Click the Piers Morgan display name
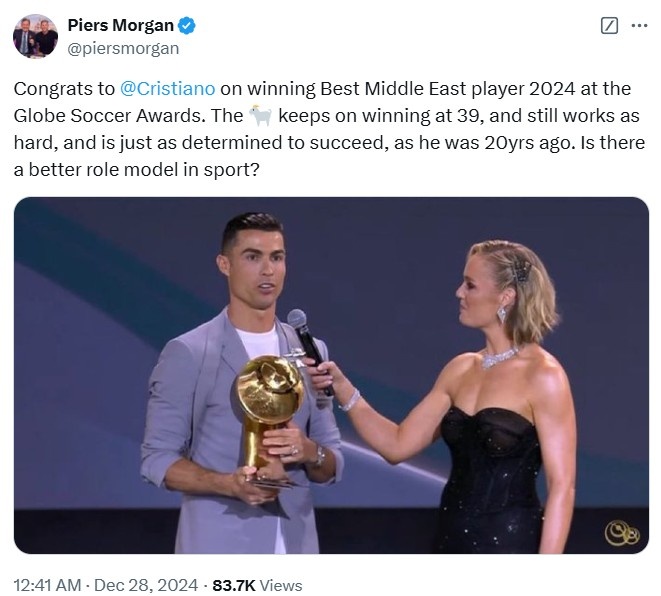The image size is (661, 596). pos(120,26)
